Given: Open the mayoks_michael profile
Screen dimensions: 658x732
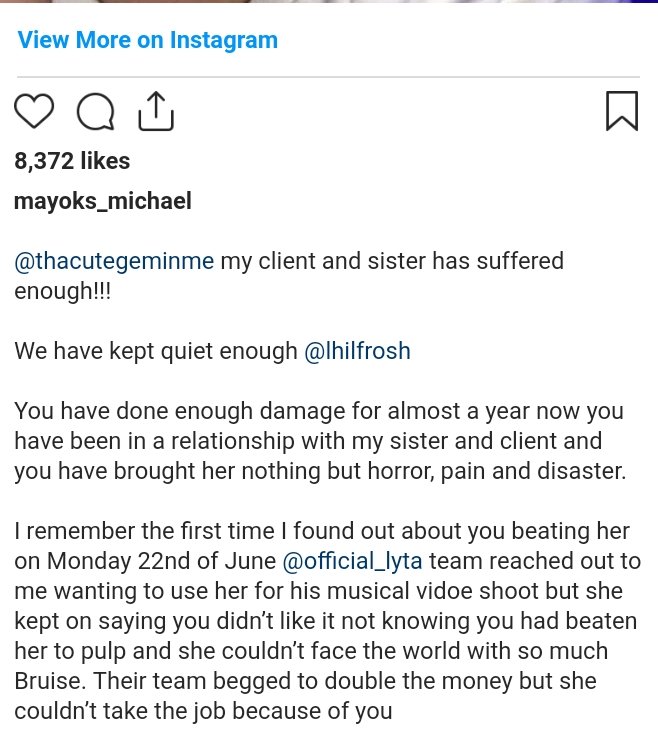Looking at the screenshot, I should pos(103,201).
